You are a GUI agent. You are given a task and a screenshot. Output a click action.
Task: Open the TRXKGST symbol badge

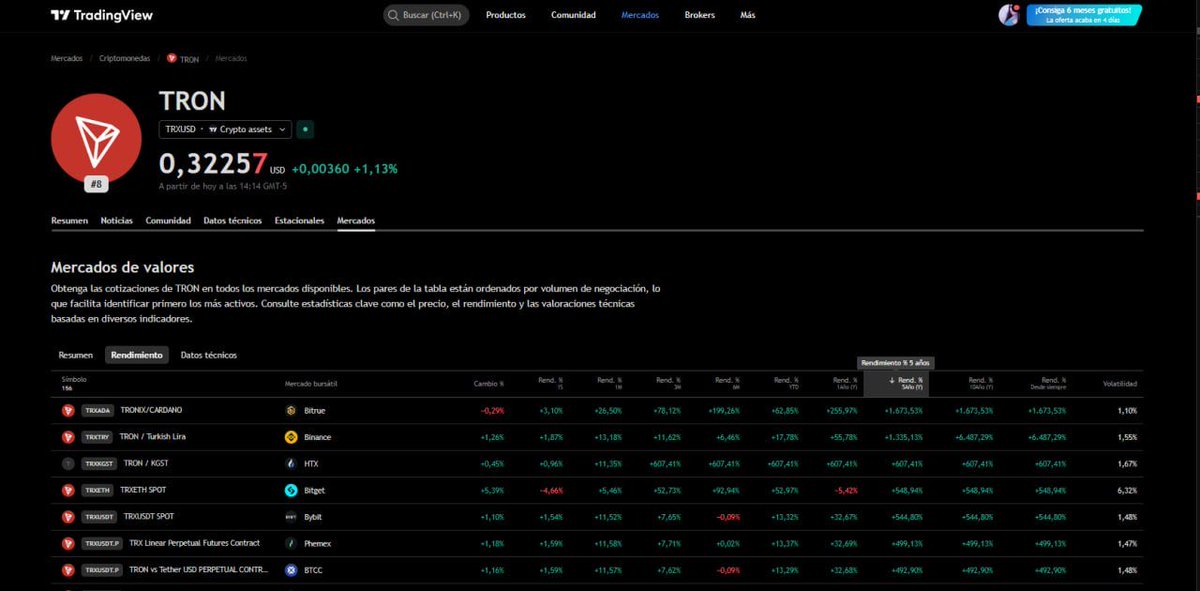[x=100, y=464]
